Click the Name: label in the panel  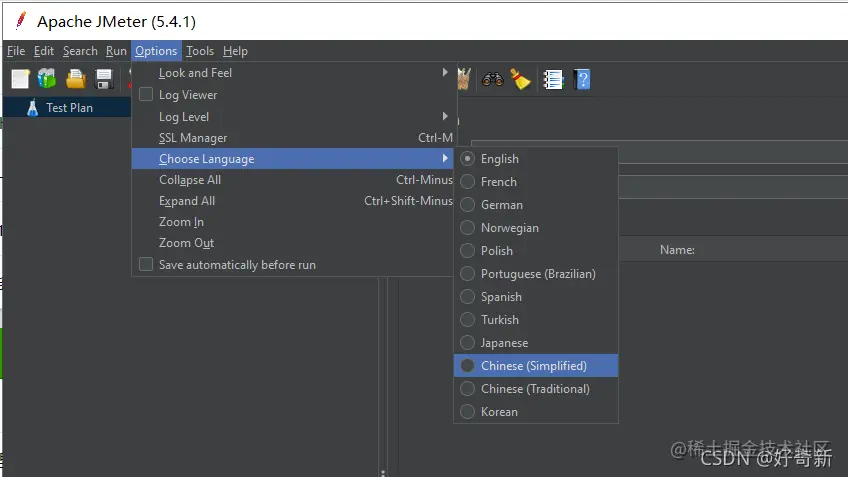coord(677,250)
